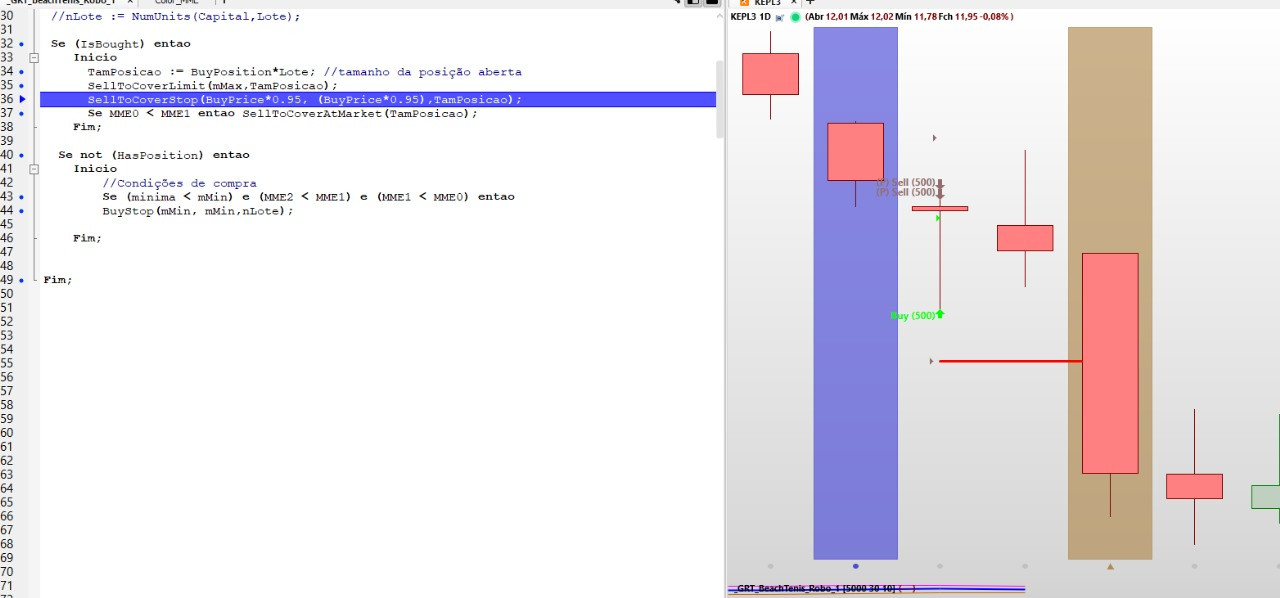Screen dimensions: 1280x598
Task: Collapse the code block at line 33
Action: (34, 58)
